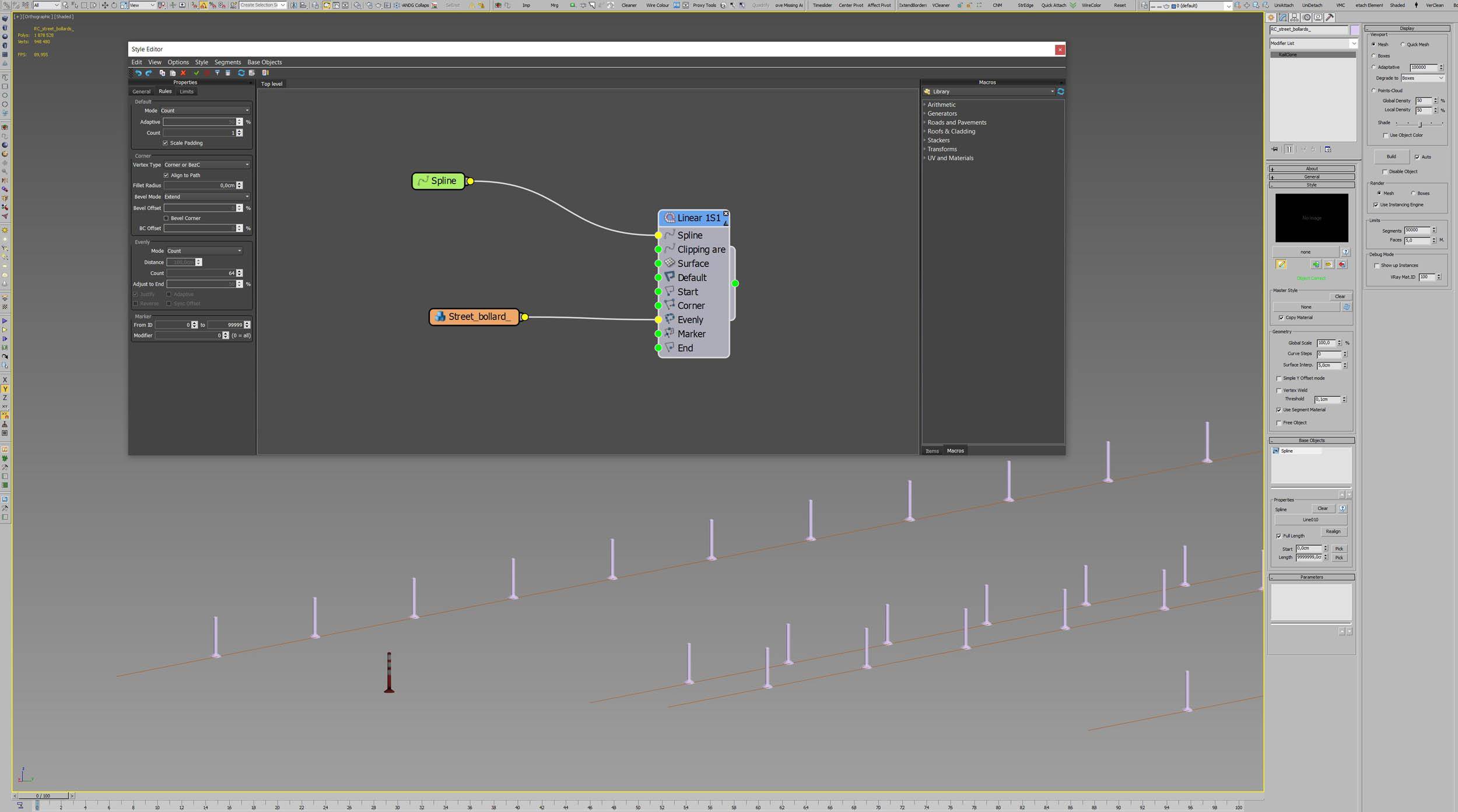
Task: Open the Hierarchy command panel tab
Action: point(1294,17)
